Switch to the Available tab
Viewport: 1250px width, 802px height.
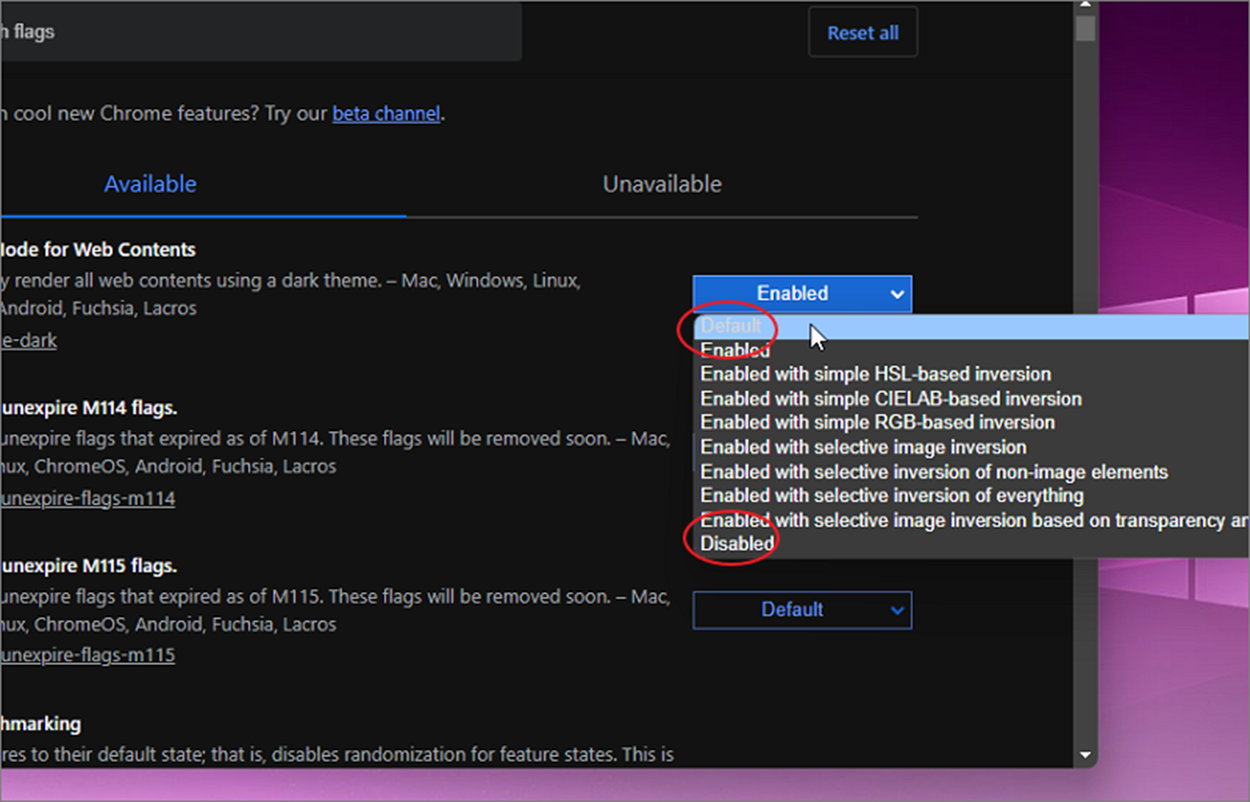pyautogui.click(x=150, y=184)
